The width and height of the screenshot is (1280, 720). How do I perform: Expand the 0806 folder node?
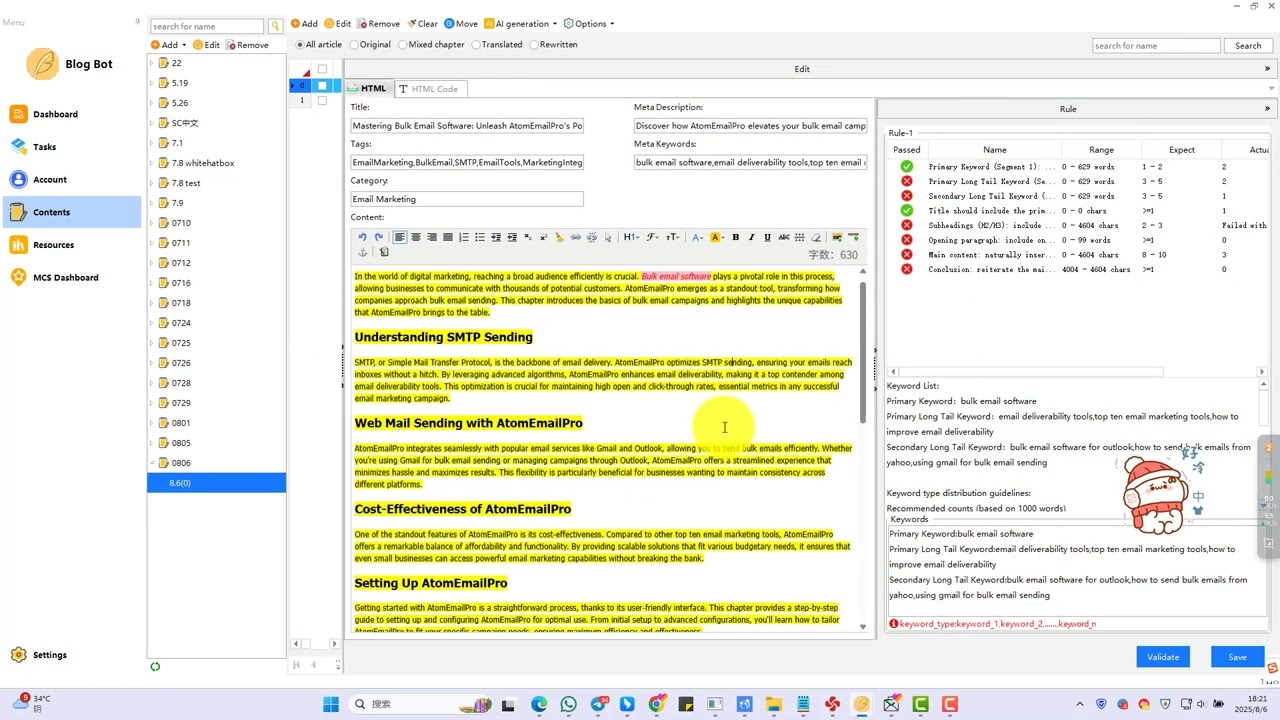tap(152, 463)
